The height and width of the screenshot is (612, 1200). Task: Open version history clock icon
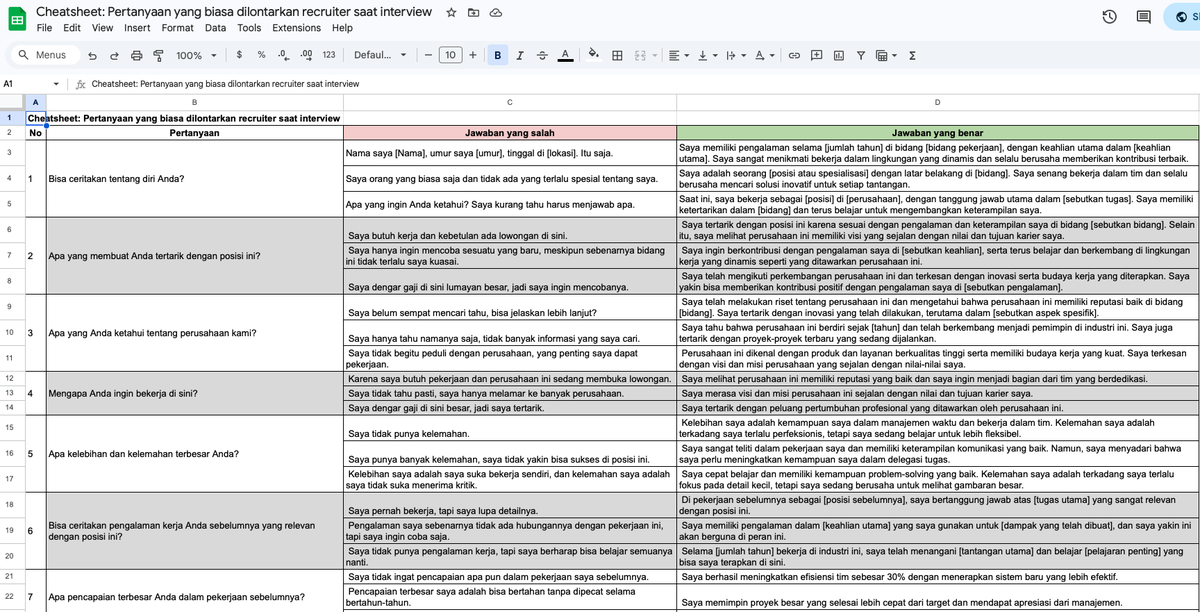(1109, 17)
